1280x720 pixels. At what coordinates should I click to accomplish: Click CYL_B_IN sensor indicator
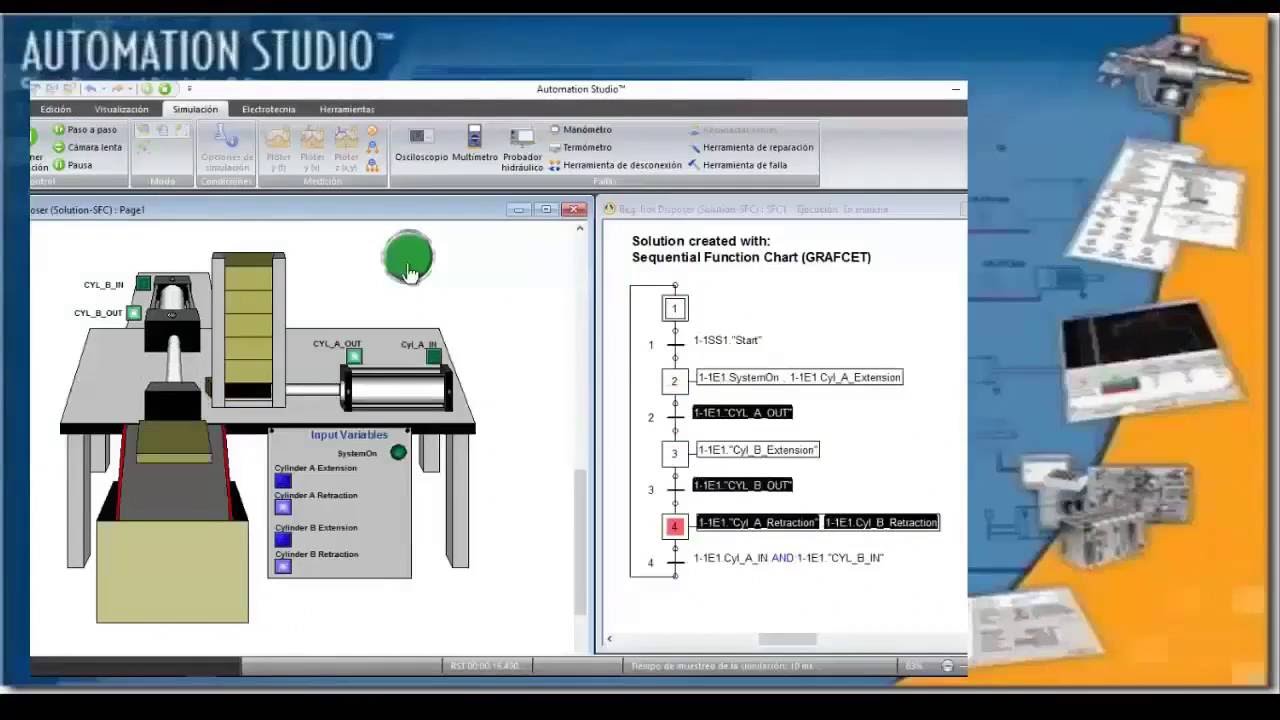pos(143,284)
